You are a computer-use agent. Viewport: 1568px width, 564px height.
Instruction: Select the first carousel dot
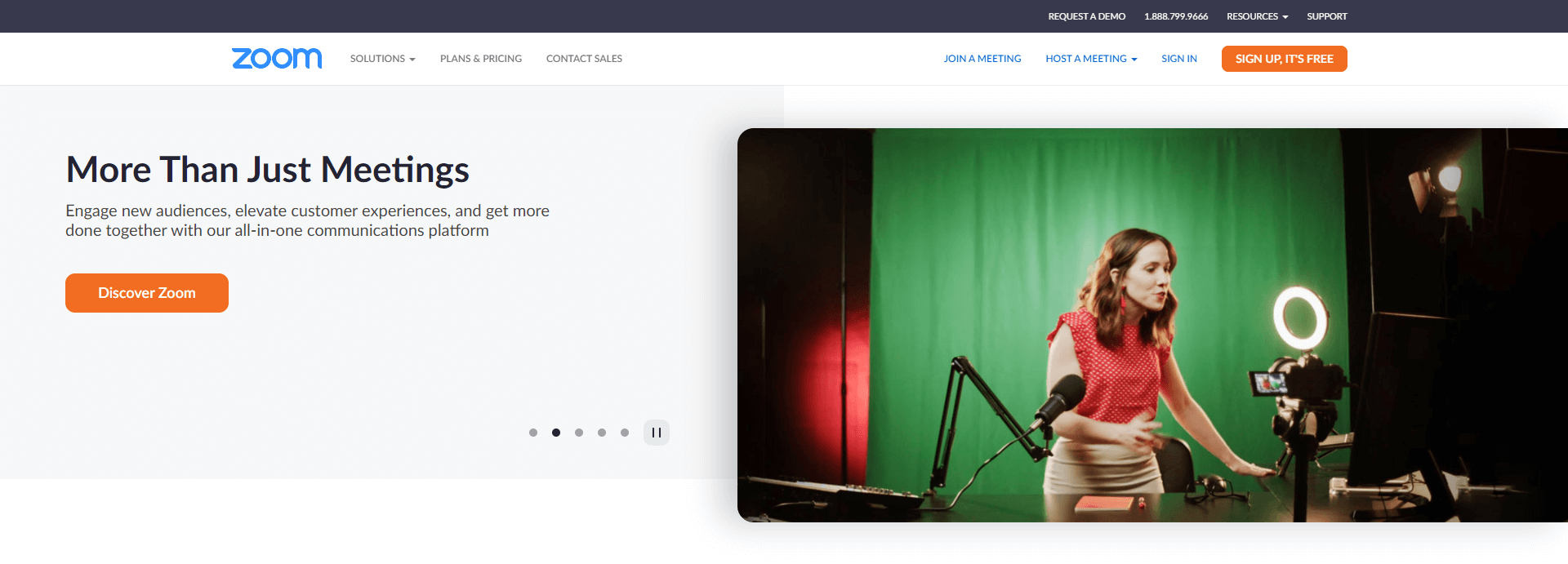(533, 433)
